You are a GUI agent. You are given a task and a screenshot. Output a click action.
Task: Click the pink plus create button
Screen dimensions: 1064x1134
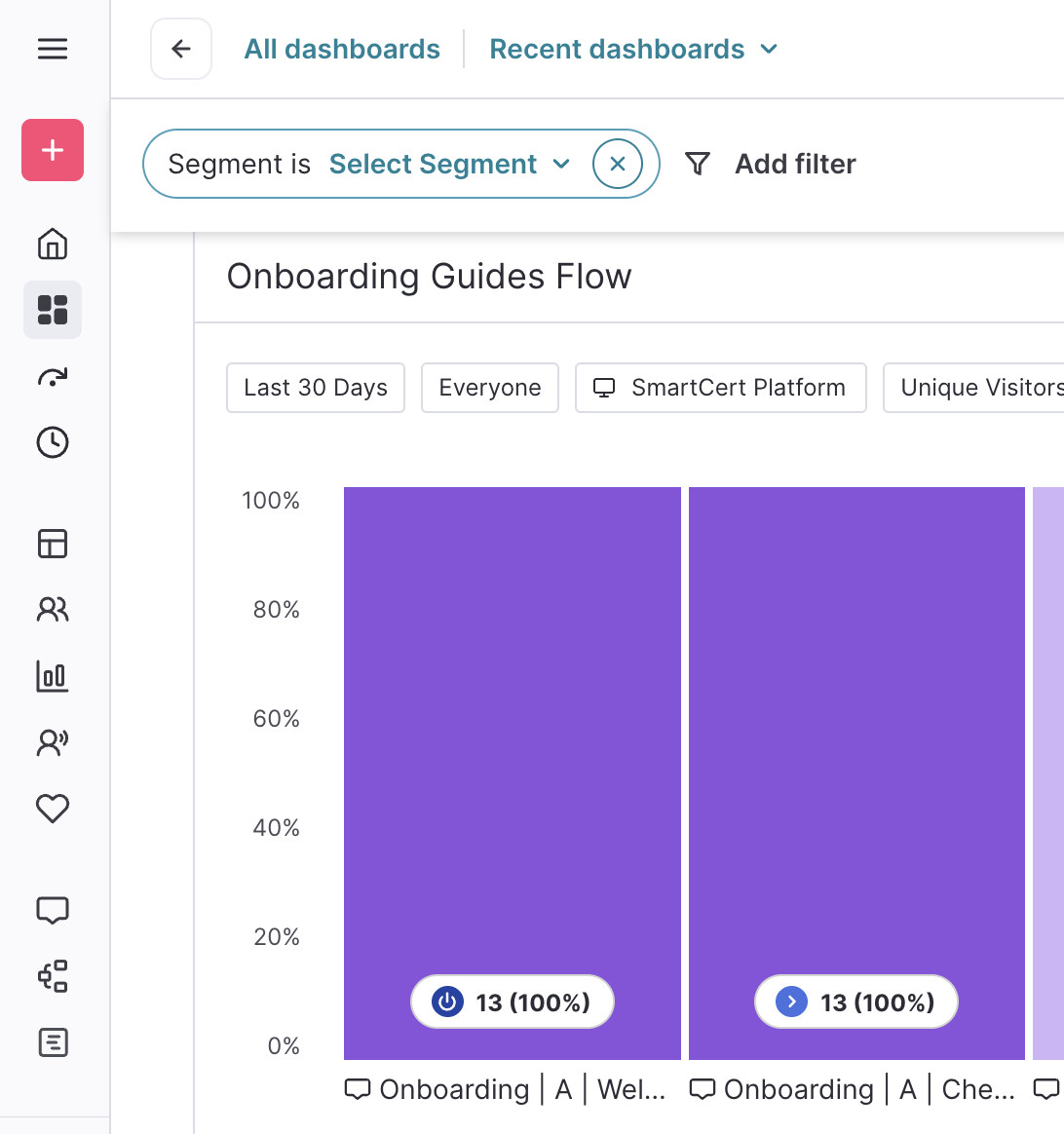coord(53,150)
